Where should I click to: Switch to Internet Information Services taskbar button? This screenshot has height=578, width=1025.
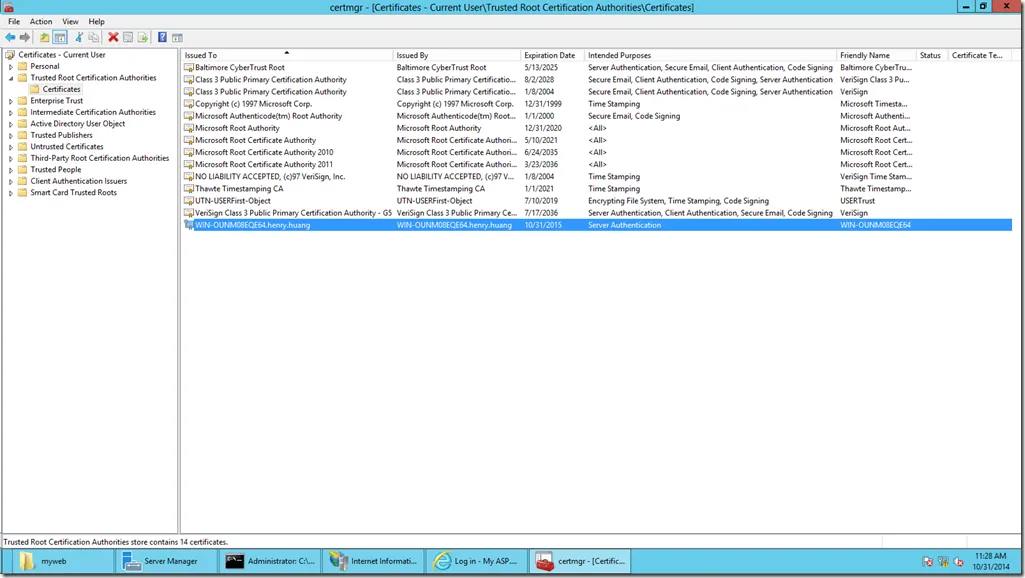pyautogui.click(x=374, y=561)
